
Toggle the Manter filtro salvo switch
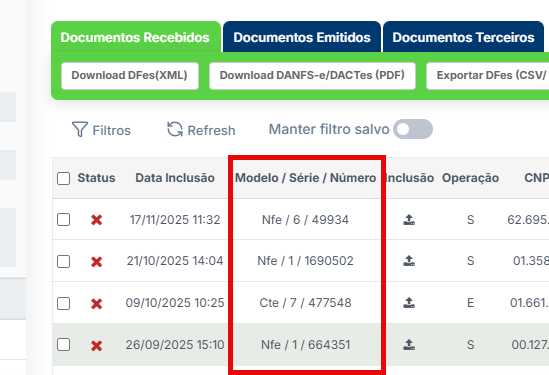pos(413,129)
